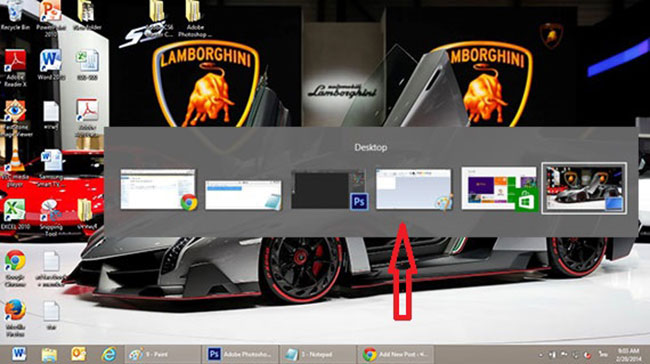Select the Desktop thumbnail in switcher
This screenshot has width=650, height=364.
tap(584, 188)
